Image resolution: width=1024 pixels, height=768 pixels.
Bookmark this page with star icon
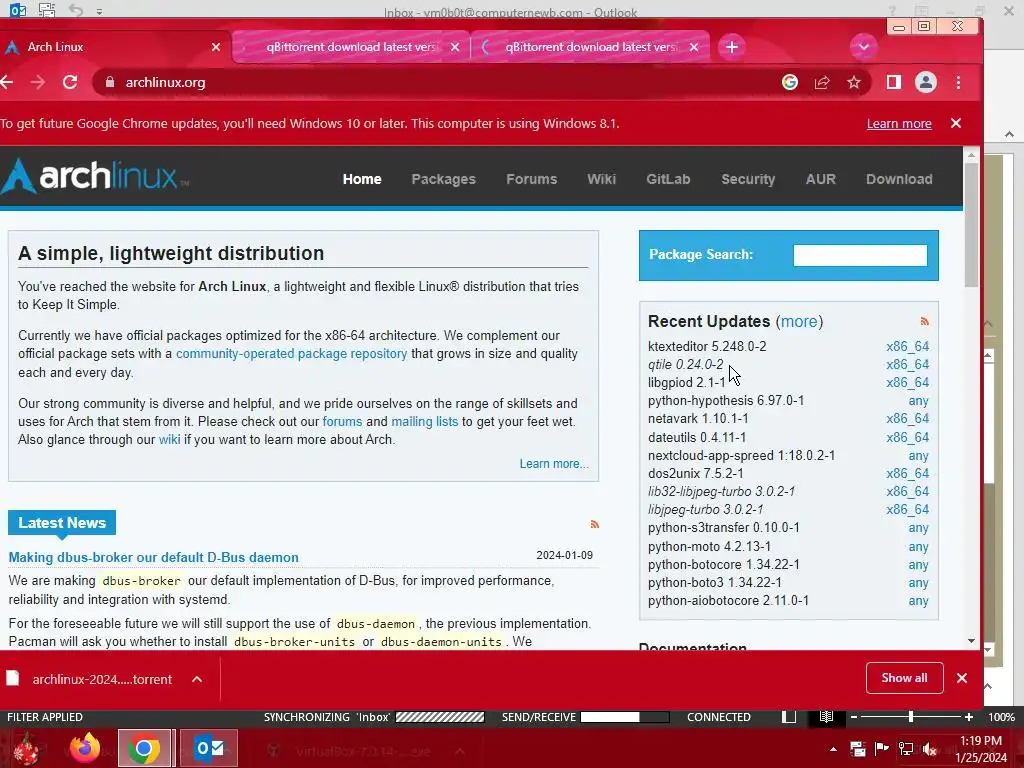pyautogui.click(x=854, y=82)
